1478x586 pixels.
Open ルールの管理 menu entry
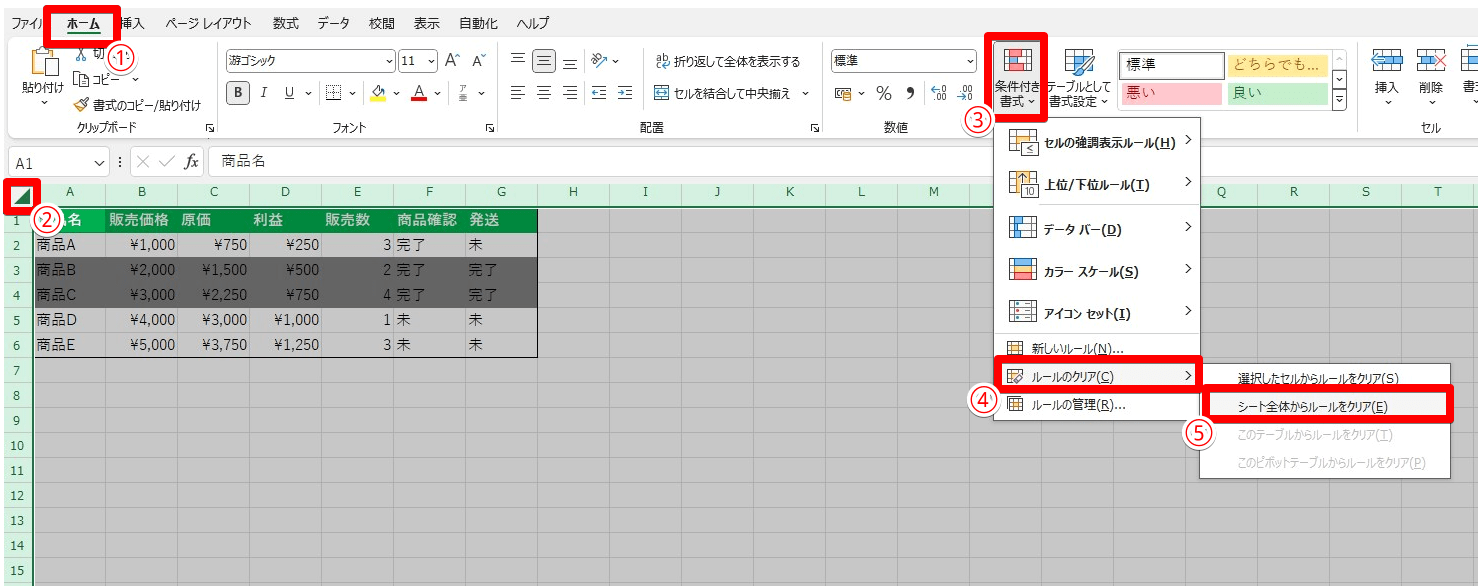[1078, 405]
